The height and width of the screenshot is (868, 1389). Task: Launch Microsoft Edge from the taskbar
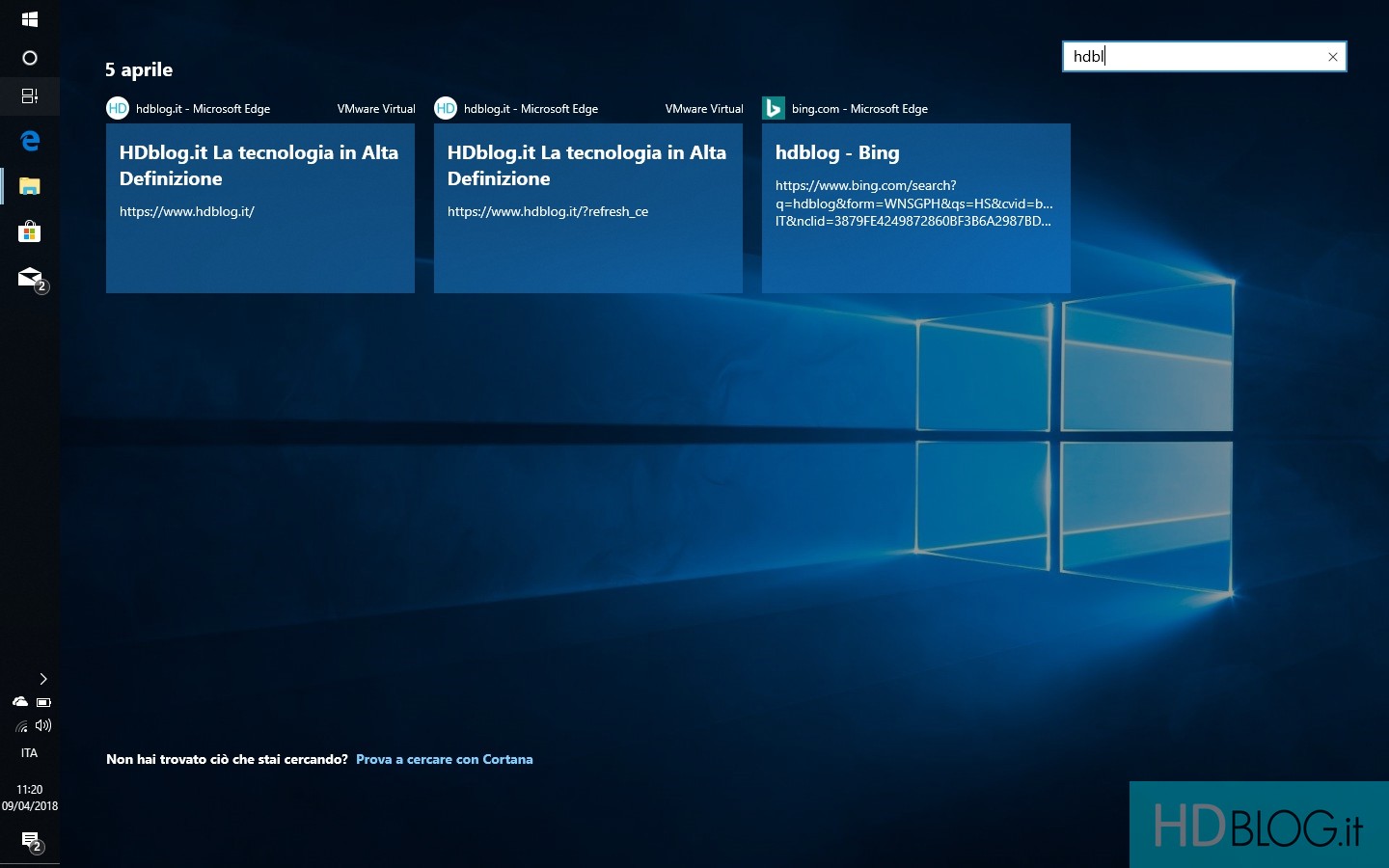click(29, 141)
